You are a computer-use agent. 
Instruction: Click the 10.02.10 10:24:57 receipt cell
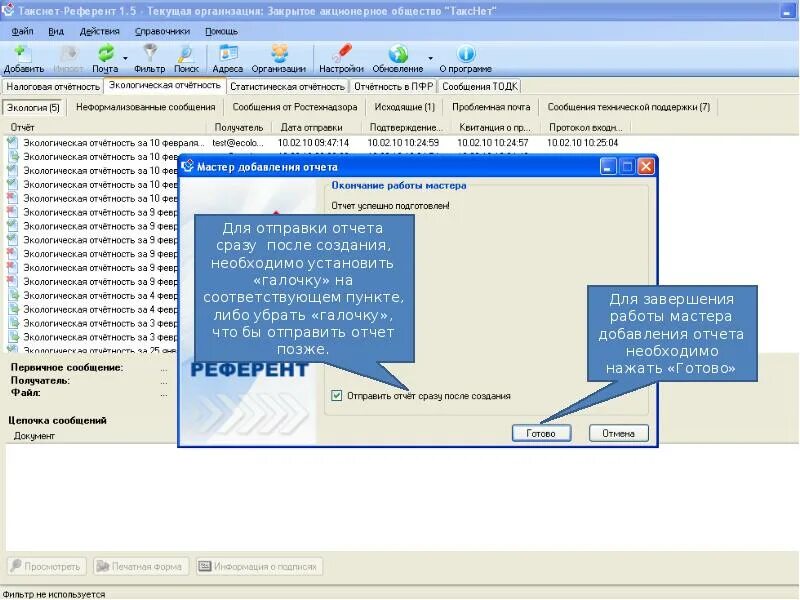pos(493,143)
